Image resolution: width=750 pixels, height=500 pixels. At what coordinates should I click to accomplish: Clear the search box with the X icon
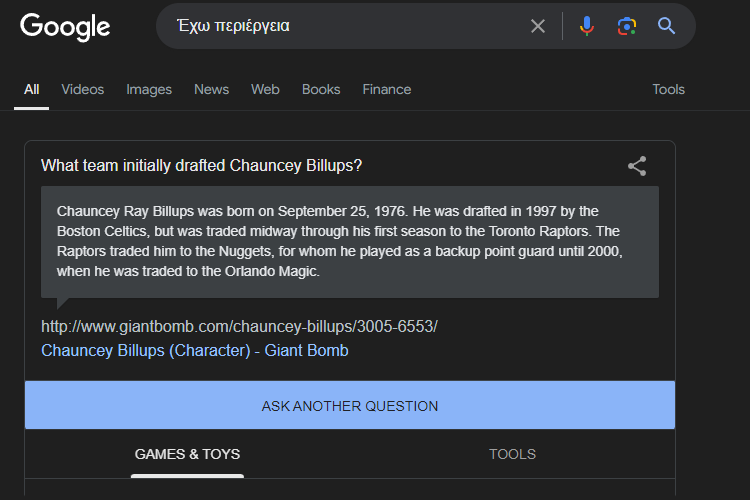tap(538, 26)
